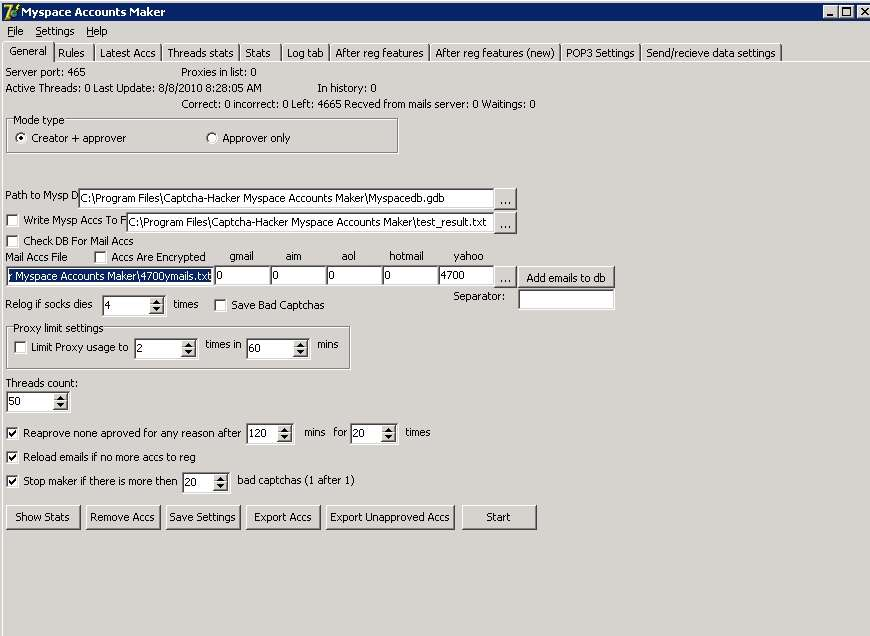Screen dimensions: 870x636
Task: Enable Save Bad Captchas checkbox
Action: (x=220, y=305)
